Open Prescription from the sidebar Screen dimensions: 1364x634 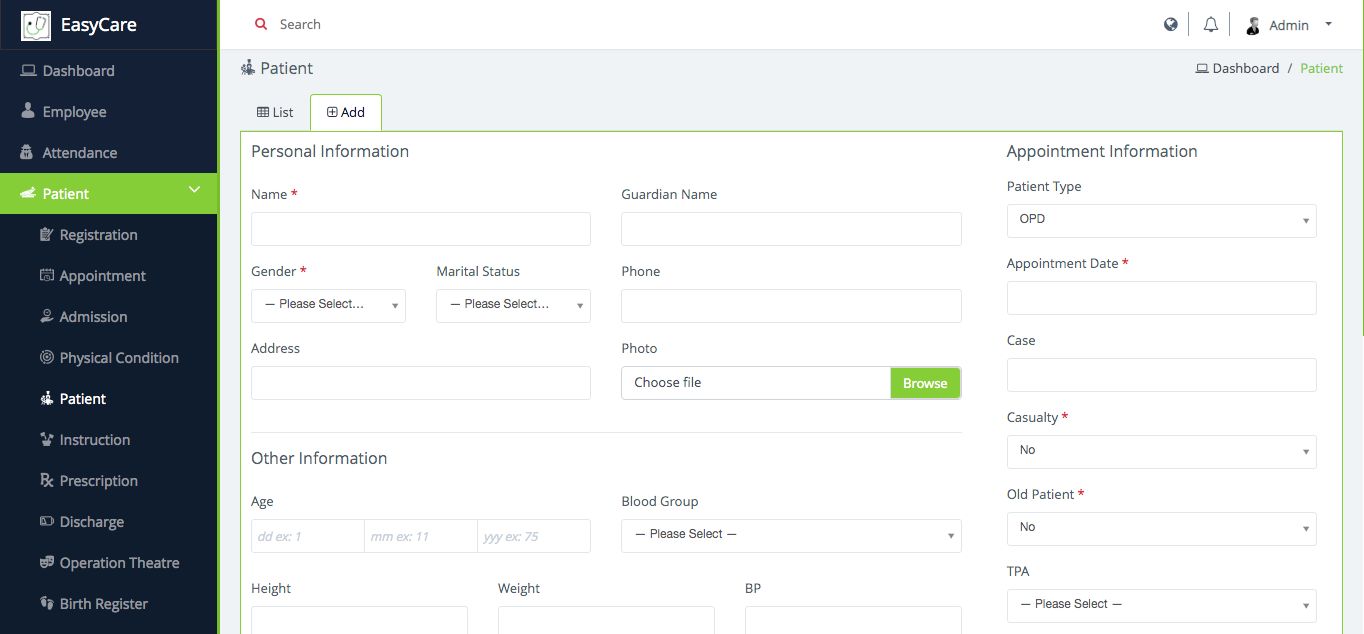98,481
